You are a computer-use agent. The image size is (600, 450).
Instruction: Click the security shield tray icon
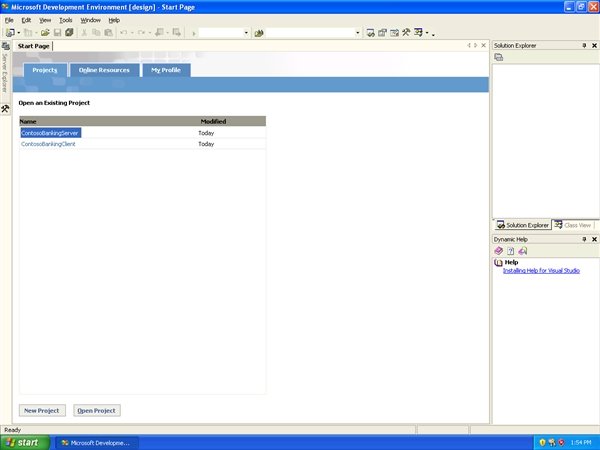pos(542,443)
